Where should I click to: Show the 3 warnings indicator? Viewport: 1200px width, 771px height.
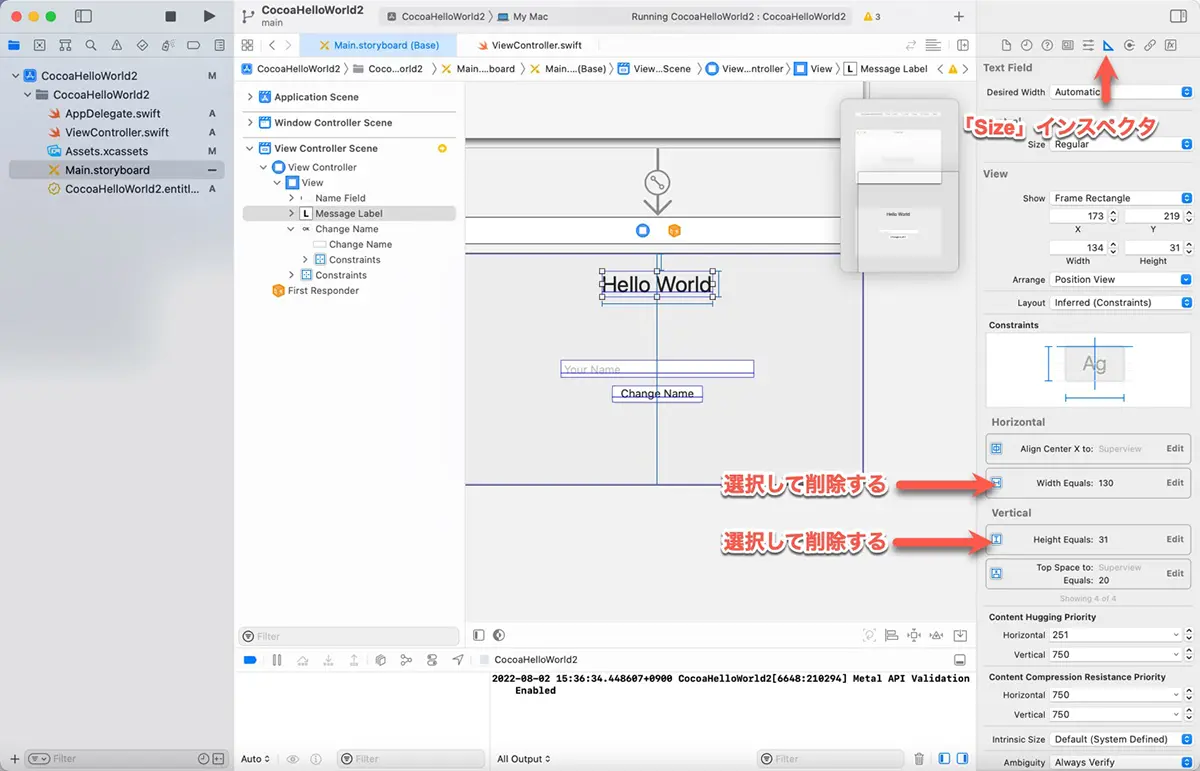[x=871, y=17]
